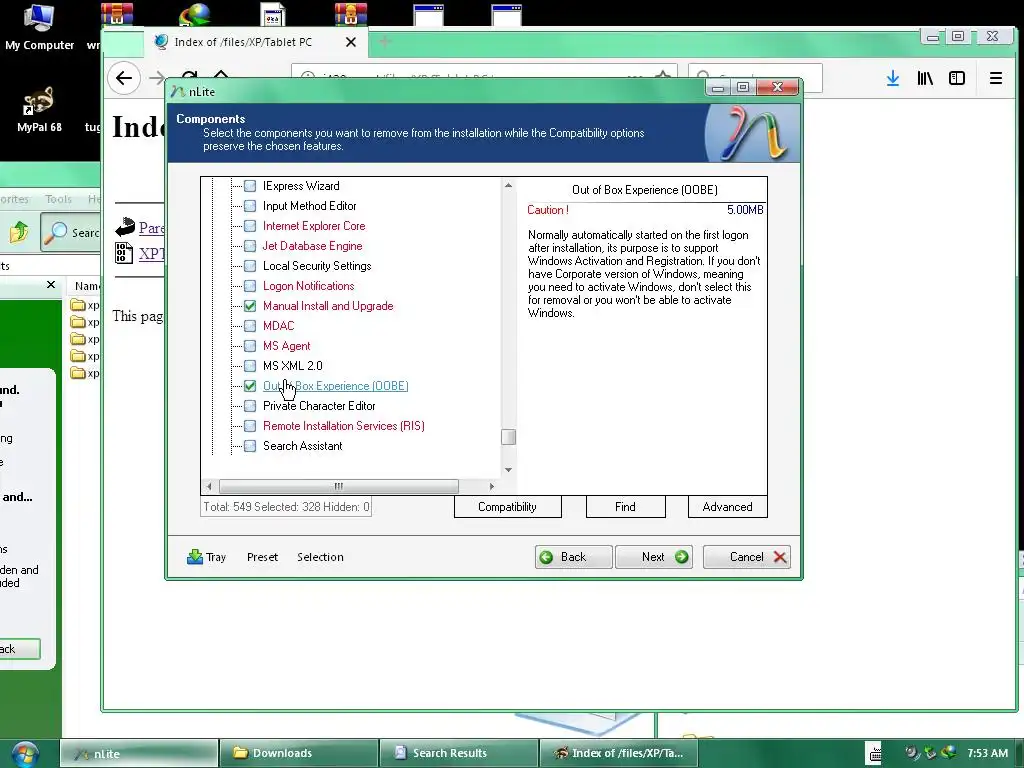
Task: Click the taskbar clock showing 7:53 AM
Action: pos(987,753)
